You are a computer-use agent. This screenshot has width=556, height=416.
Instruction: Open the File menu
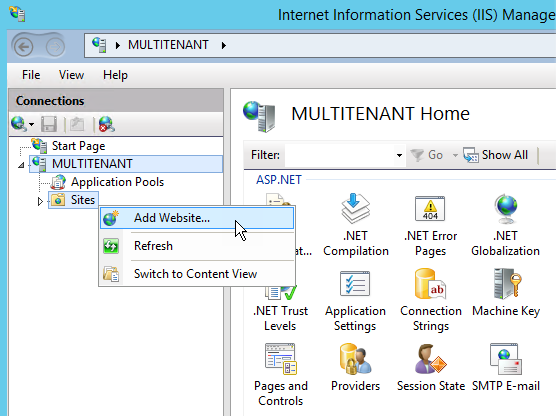click(x=31, y=75)
